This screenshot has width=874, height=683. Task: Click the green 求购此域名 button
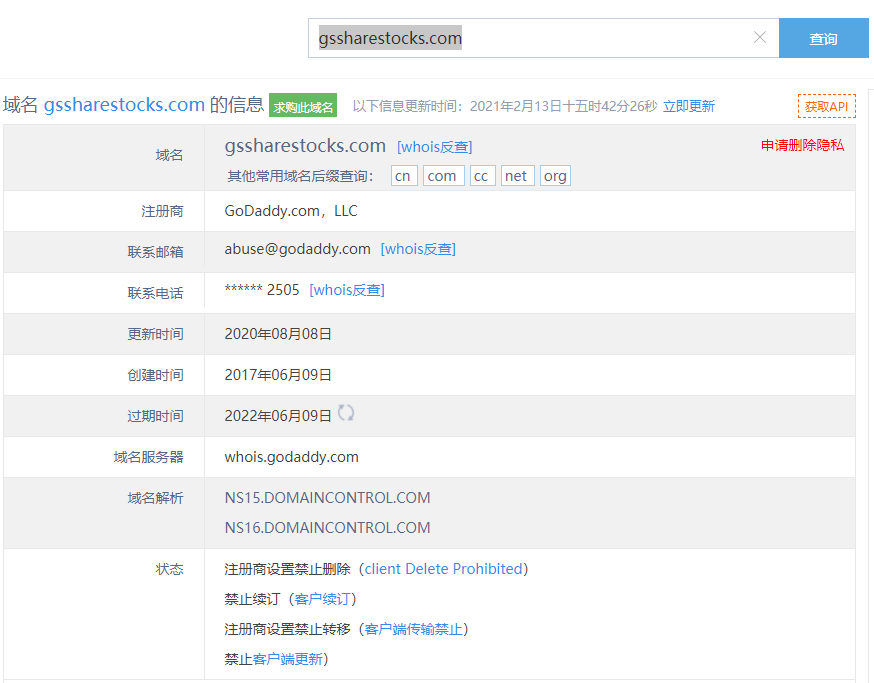tap(303, 106)
